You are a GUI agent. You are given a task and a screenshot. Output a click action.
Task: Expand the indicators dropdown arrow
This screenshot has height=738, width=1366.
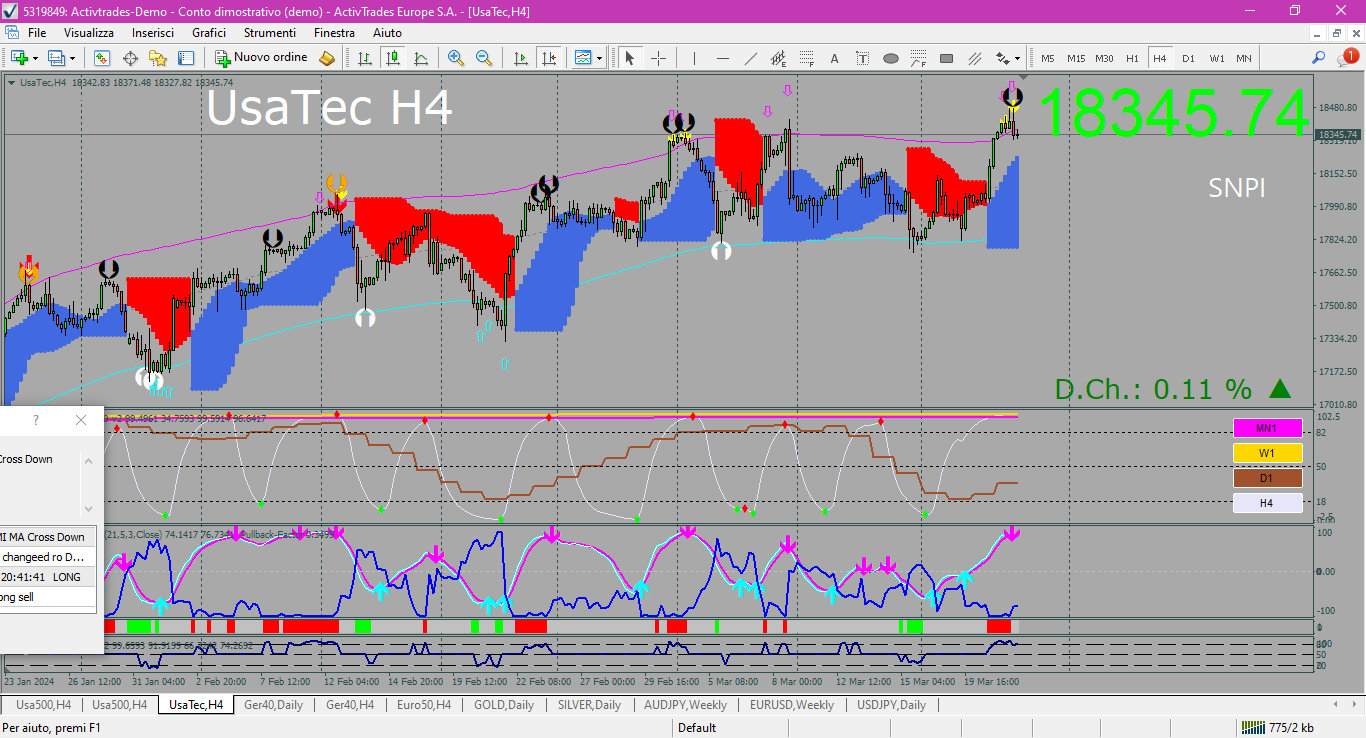(599, 58)
